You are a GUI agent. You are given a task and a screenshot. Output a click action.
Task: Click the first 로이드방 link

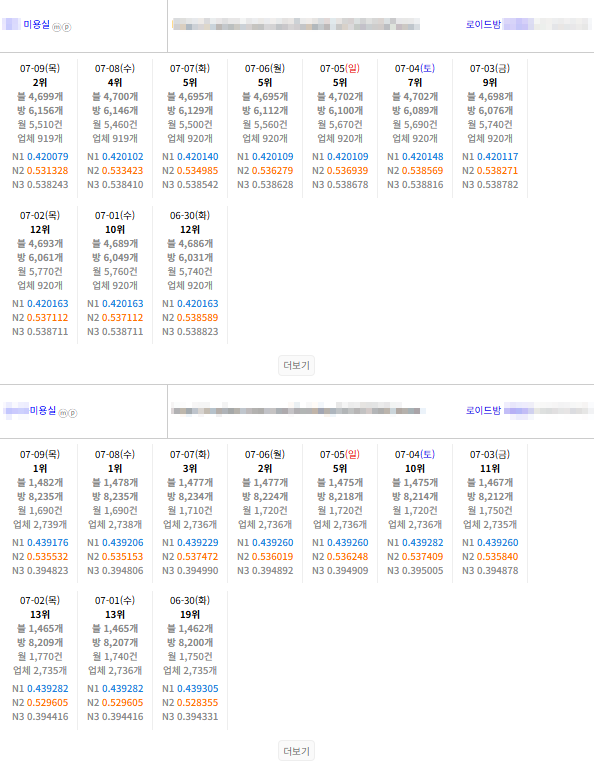[x=483, y=24]
